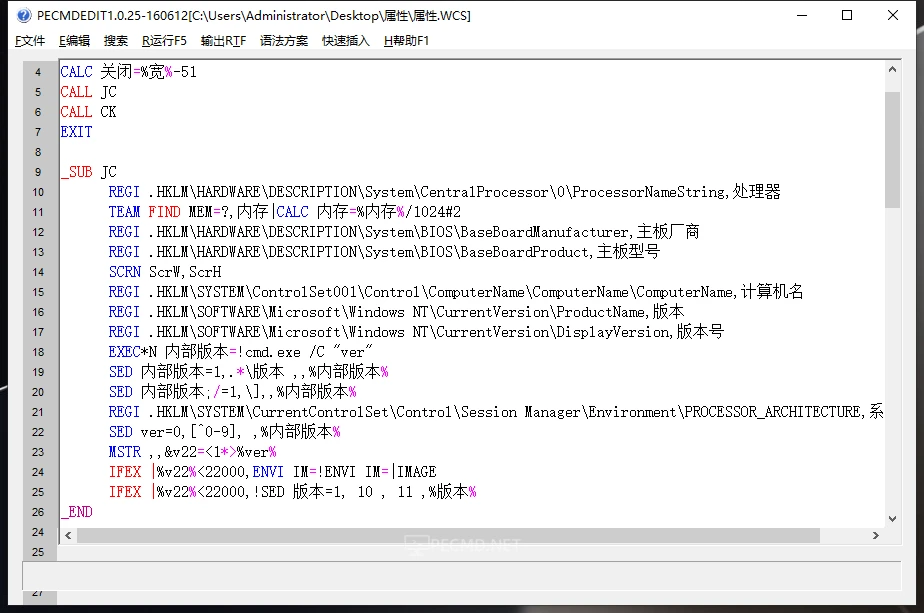Image resolution: width=924 pixels, height=613 pixels.
Task: Click vertical scrollbar down arrow
Action: [x=892, y=519]
